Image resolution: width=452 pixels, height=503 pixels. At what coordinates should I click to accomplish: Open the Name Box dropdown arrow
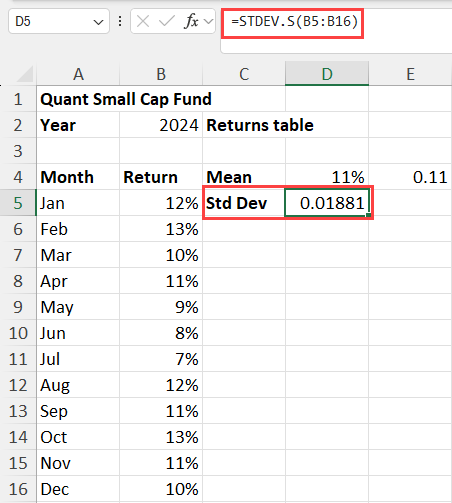click(98, 22)
